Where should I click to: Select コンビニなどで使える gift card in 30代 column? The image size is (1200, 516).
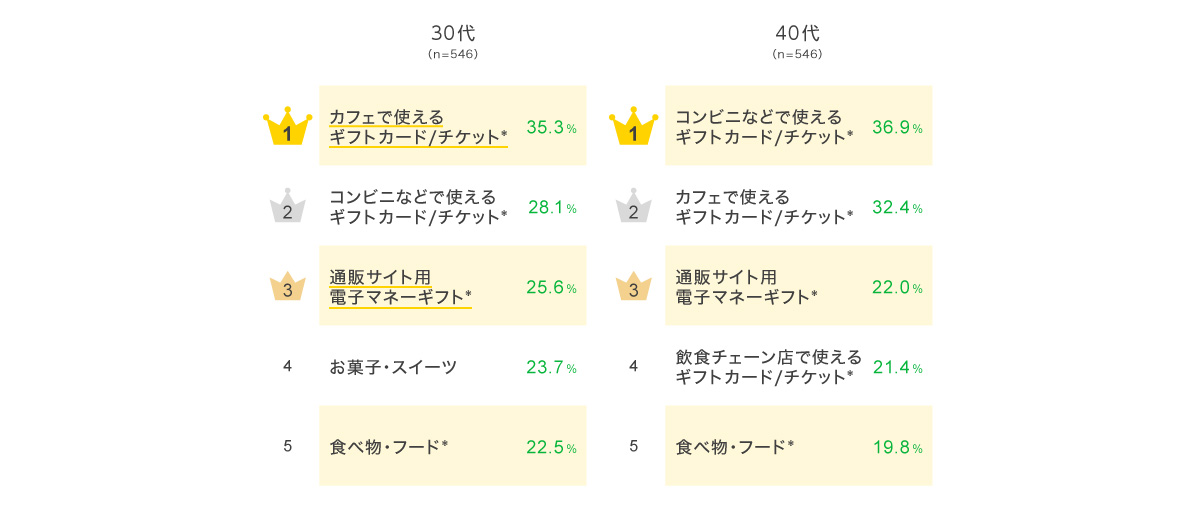[x=418, y=207]
